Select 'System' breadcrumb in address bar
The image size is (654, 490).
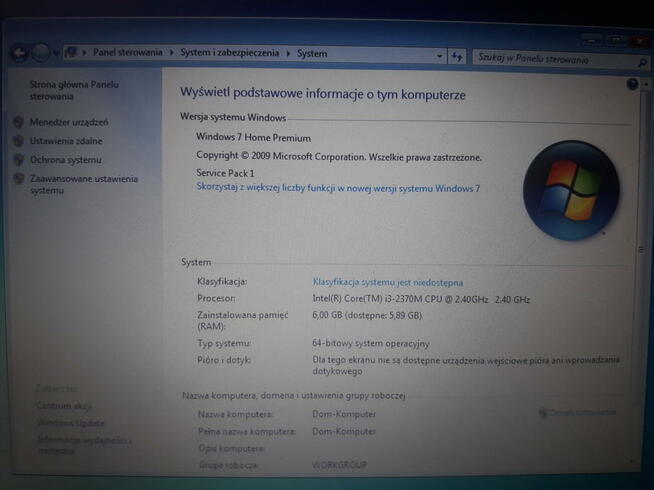(x=312, y=54)
